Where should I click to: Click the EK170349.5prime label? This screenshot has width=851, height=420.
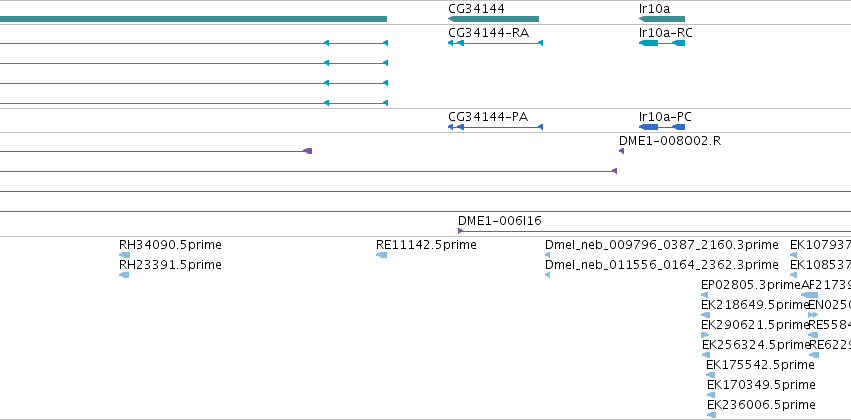click(761, 385)
